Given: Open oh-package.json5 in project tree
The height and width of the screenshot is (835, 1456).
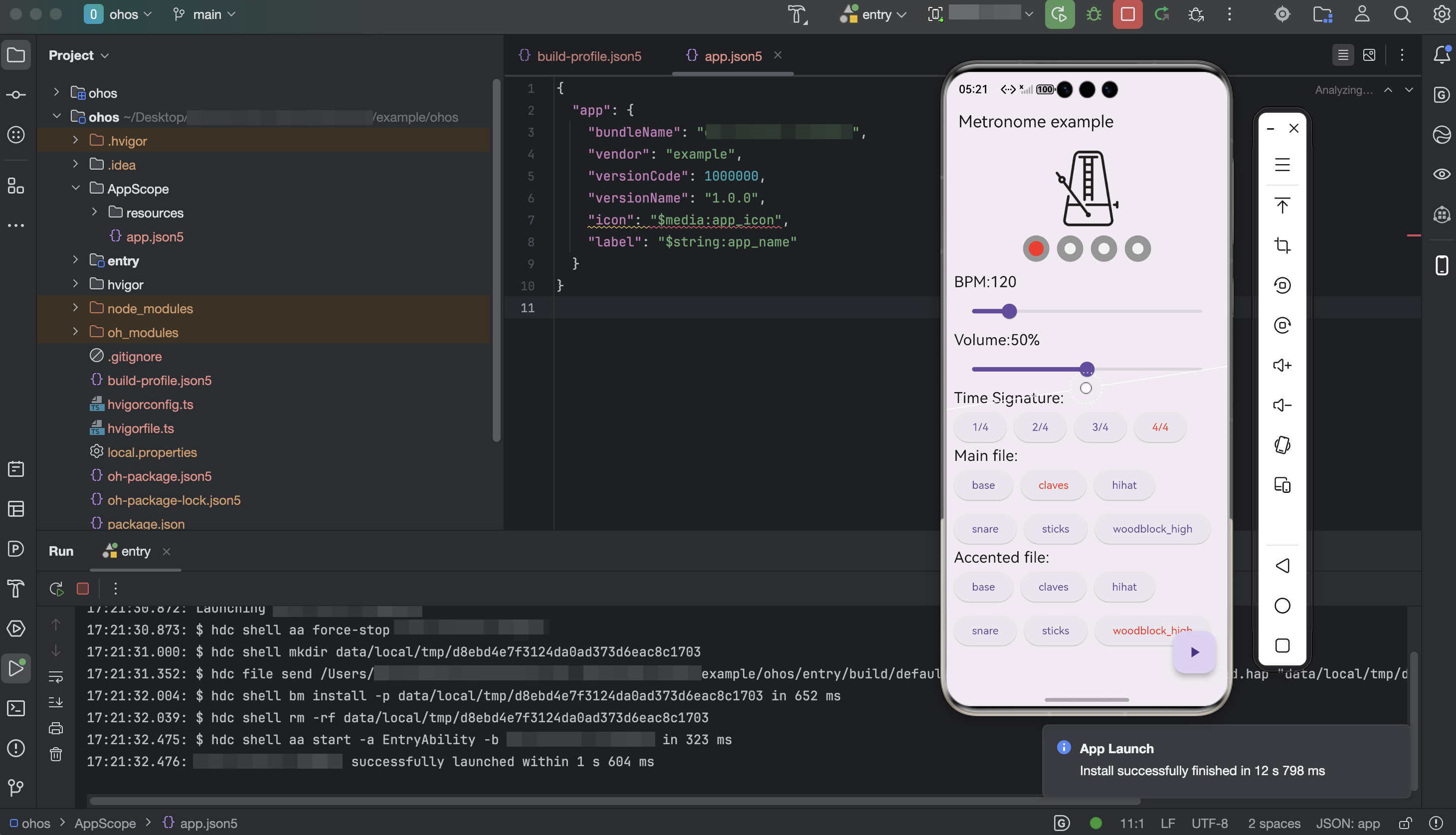Looking at the screenshot, I should click(160, 476).
